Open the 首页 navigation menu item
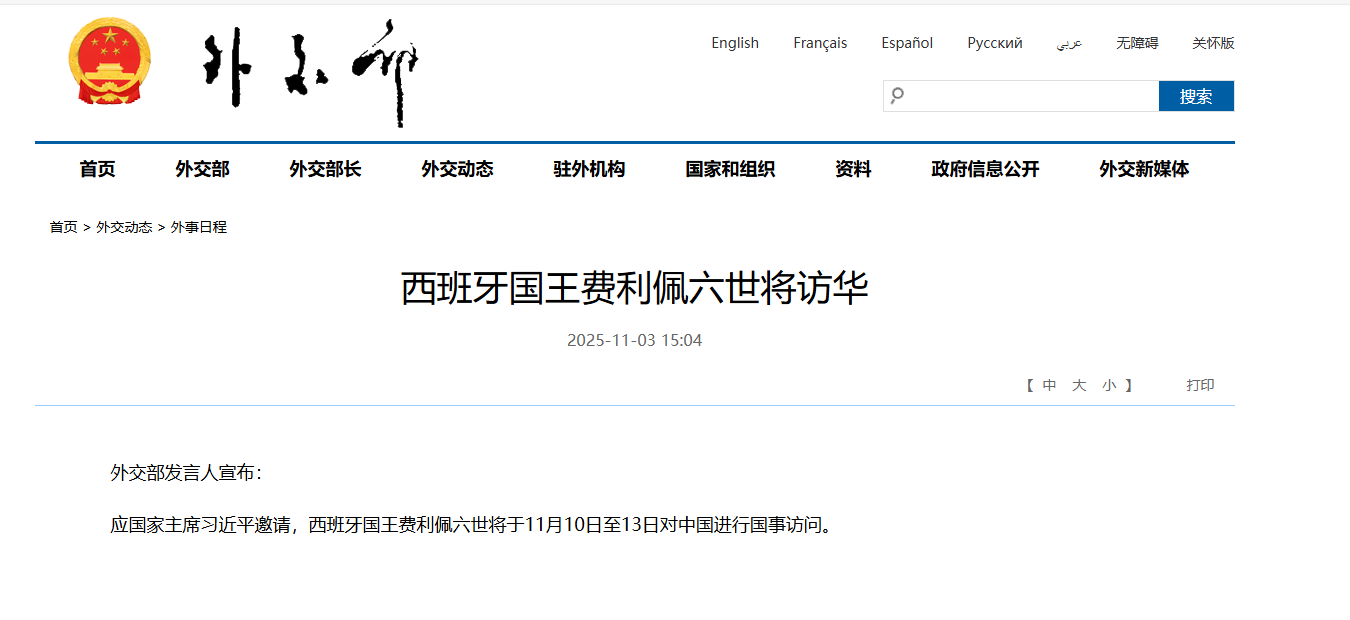The width and height of the screenshot is (1350, 620). tap(97, 169)
